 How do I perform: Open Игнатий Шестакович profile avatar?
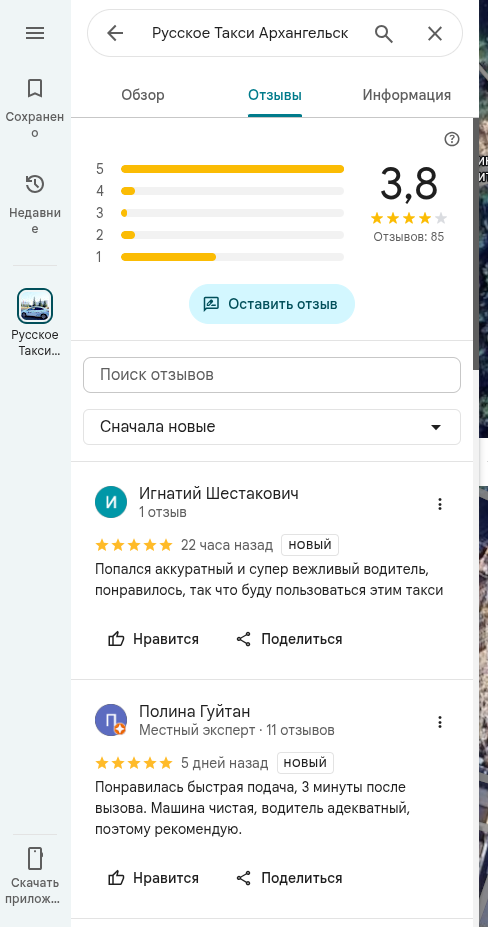click(x=111, y=502)
